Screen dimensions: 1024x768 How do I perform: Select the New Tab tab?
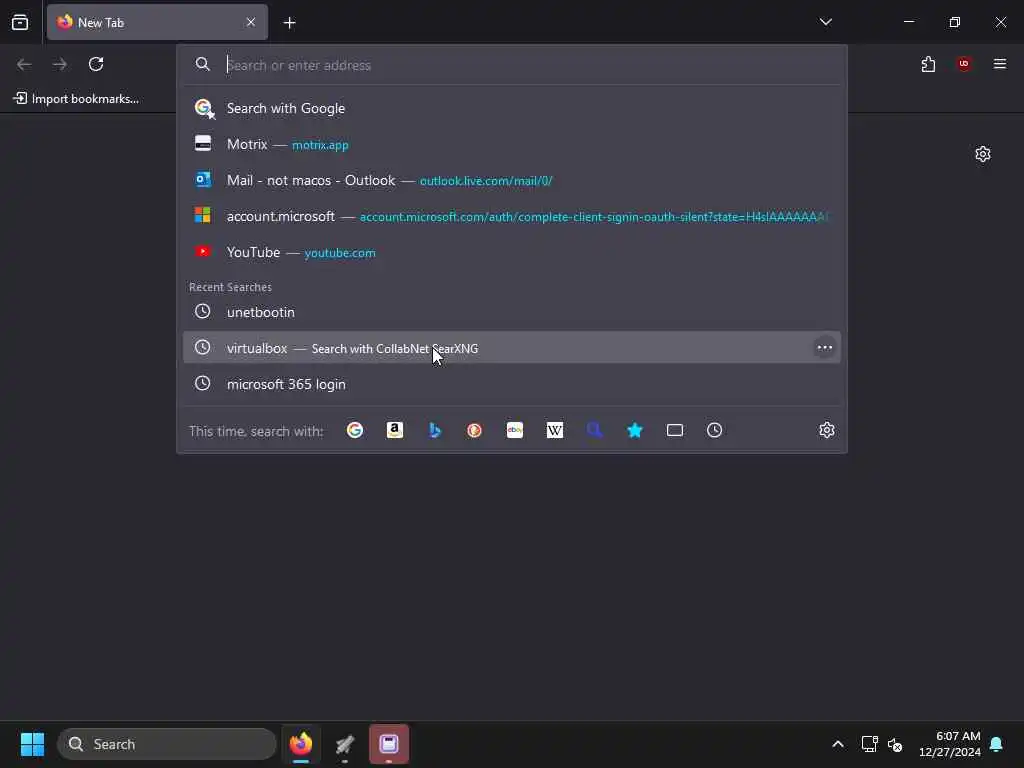(157, 22)
